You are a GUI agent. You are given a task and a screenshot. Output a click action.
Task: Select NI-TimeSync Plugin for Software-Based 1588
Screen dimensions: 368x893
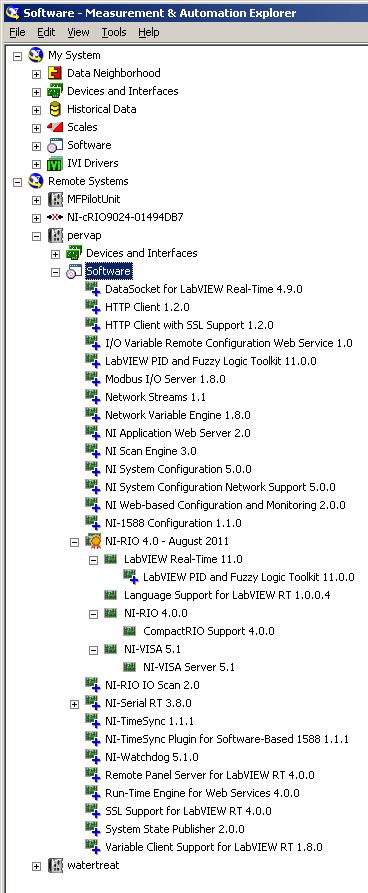pyautogui.click(x=227, y=740)
